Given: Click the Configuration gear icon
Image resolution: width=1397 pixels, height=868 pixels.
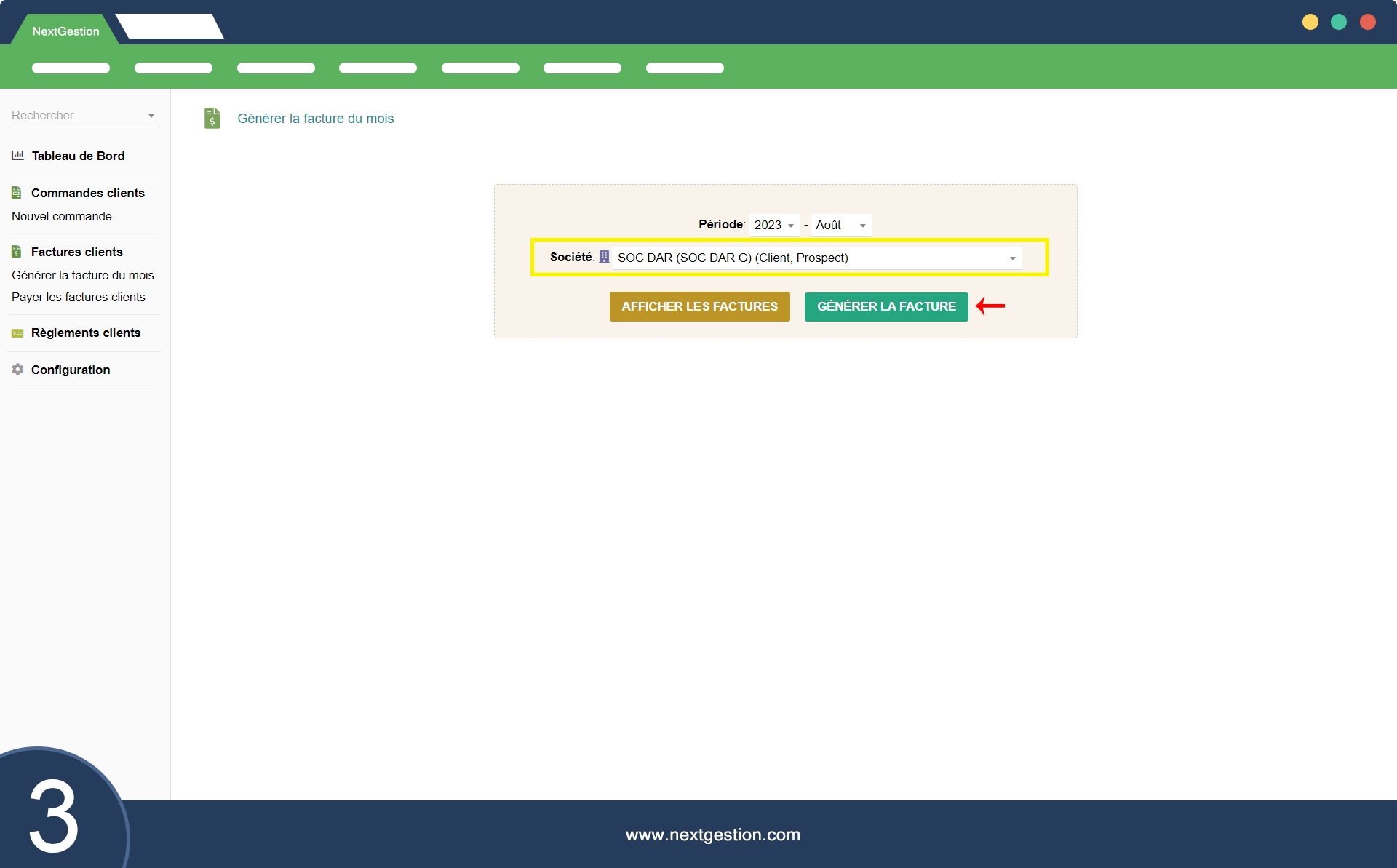Looking at the screenshot, I should click(x=17, y=370).
